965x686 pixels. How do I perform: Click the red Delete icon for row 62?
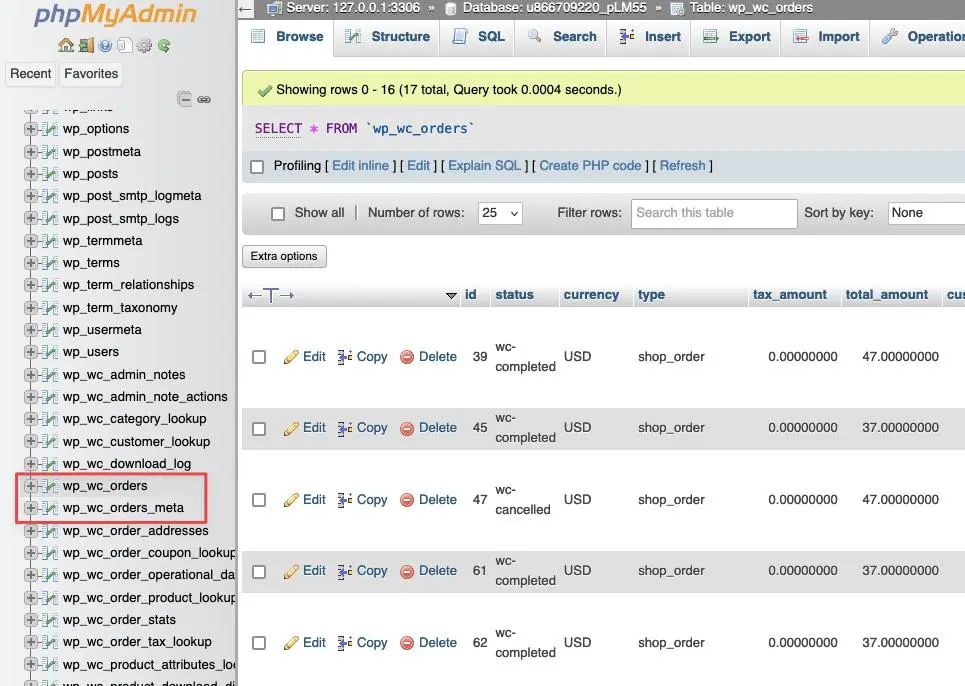407,643
